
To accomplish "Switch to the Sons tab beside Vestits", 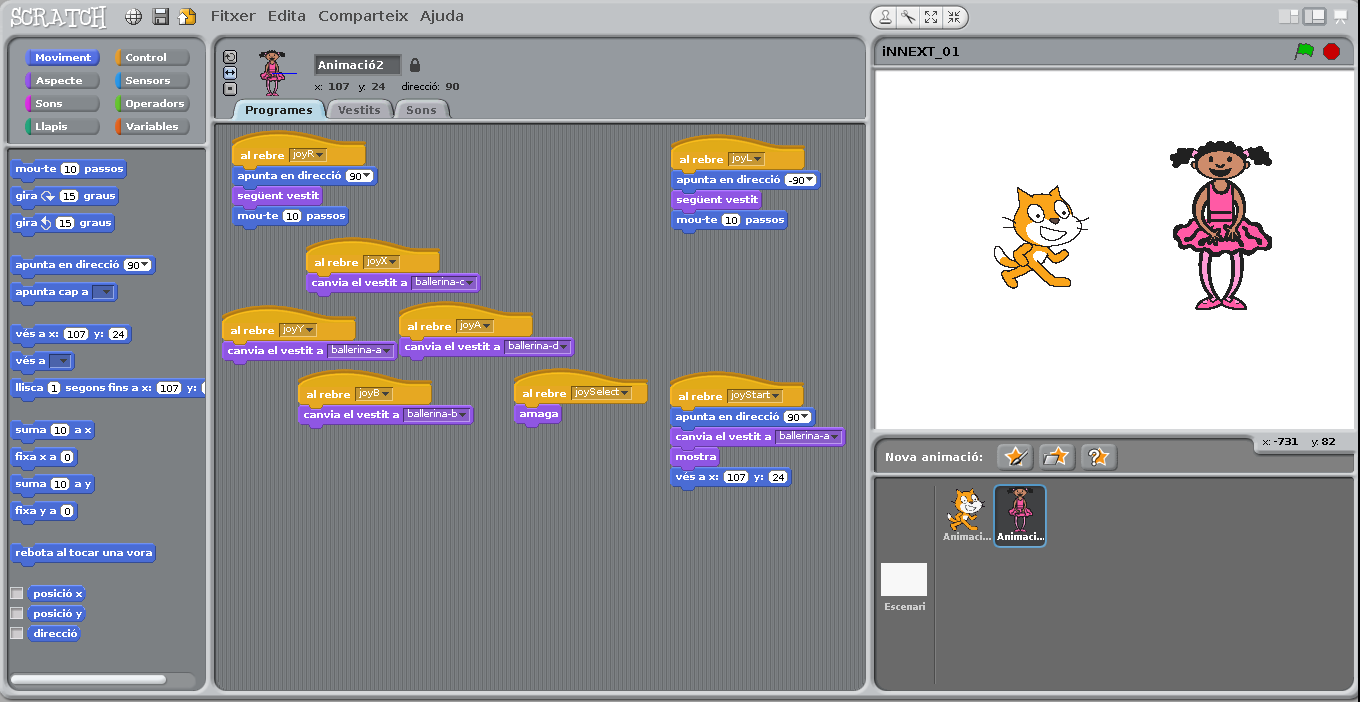I will coord(421,110).
